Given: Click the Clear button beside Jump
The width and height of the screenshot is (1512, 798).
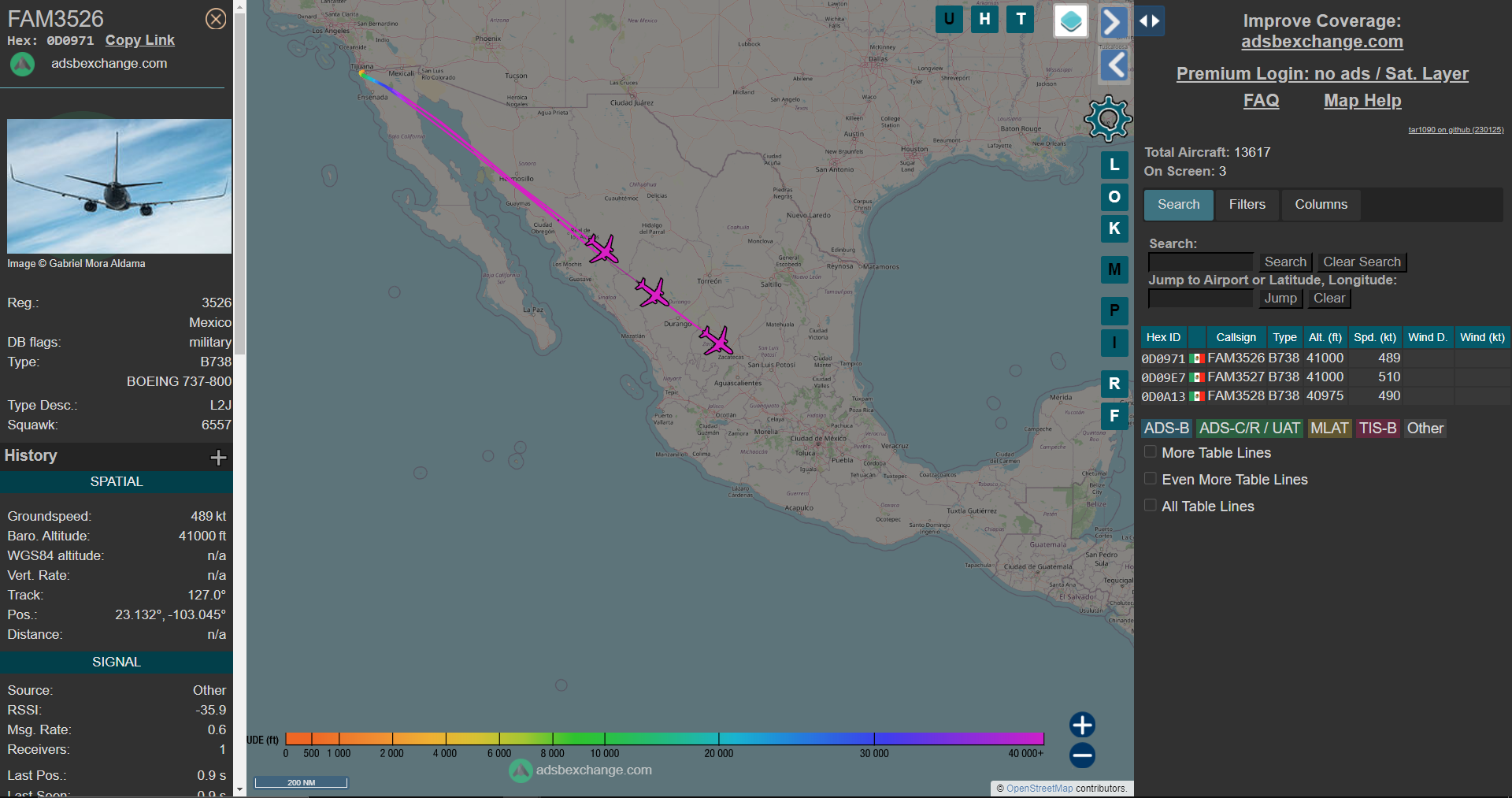Looking at the screenshot, I should coord(1329,299).
